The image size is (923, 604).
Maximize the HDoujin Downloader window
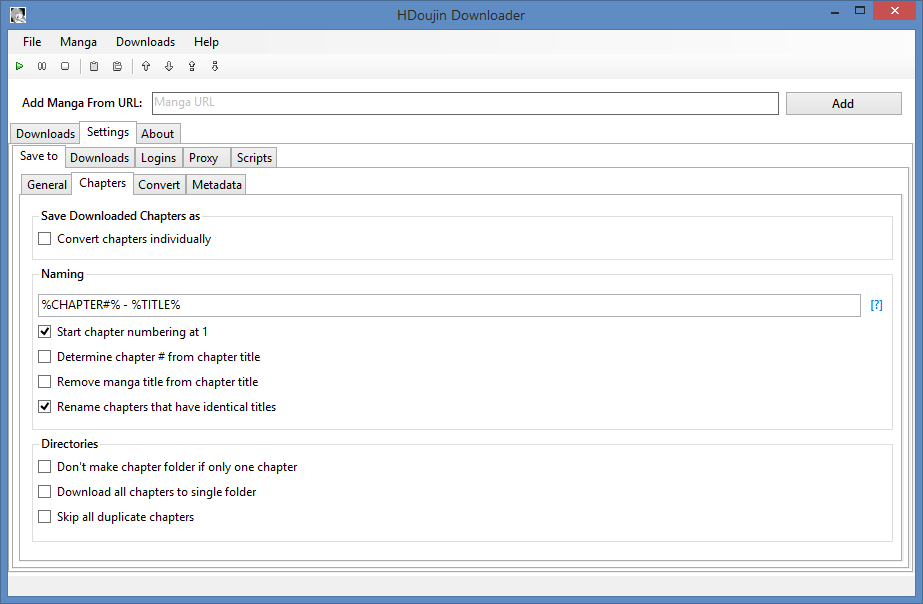pyautogui.click(x=860, y=11)
